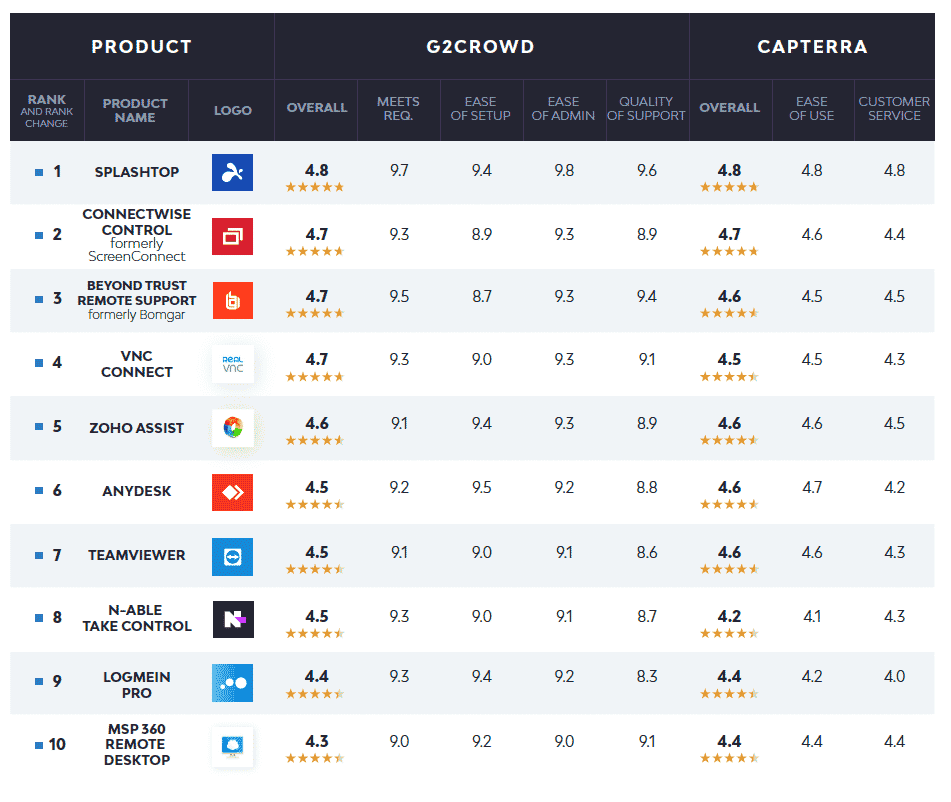This screenshot has height=802, width=951.
Task: Select AnyDesk's 9.5 Ease of Setup score
Action: coord(482,488)
